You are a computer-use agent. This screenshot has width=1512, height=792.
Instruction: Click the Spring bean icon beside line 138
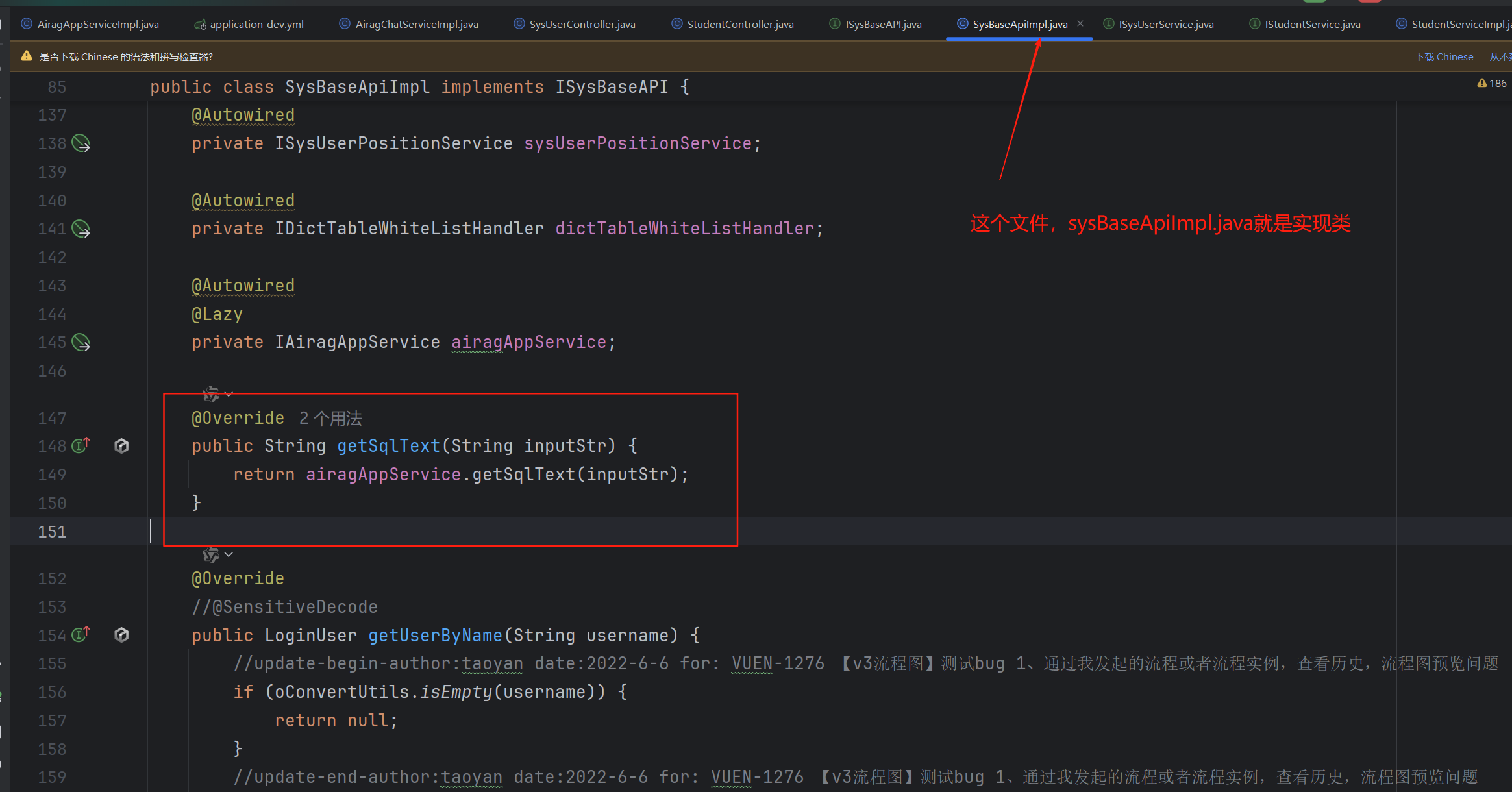tap(80, 143)
